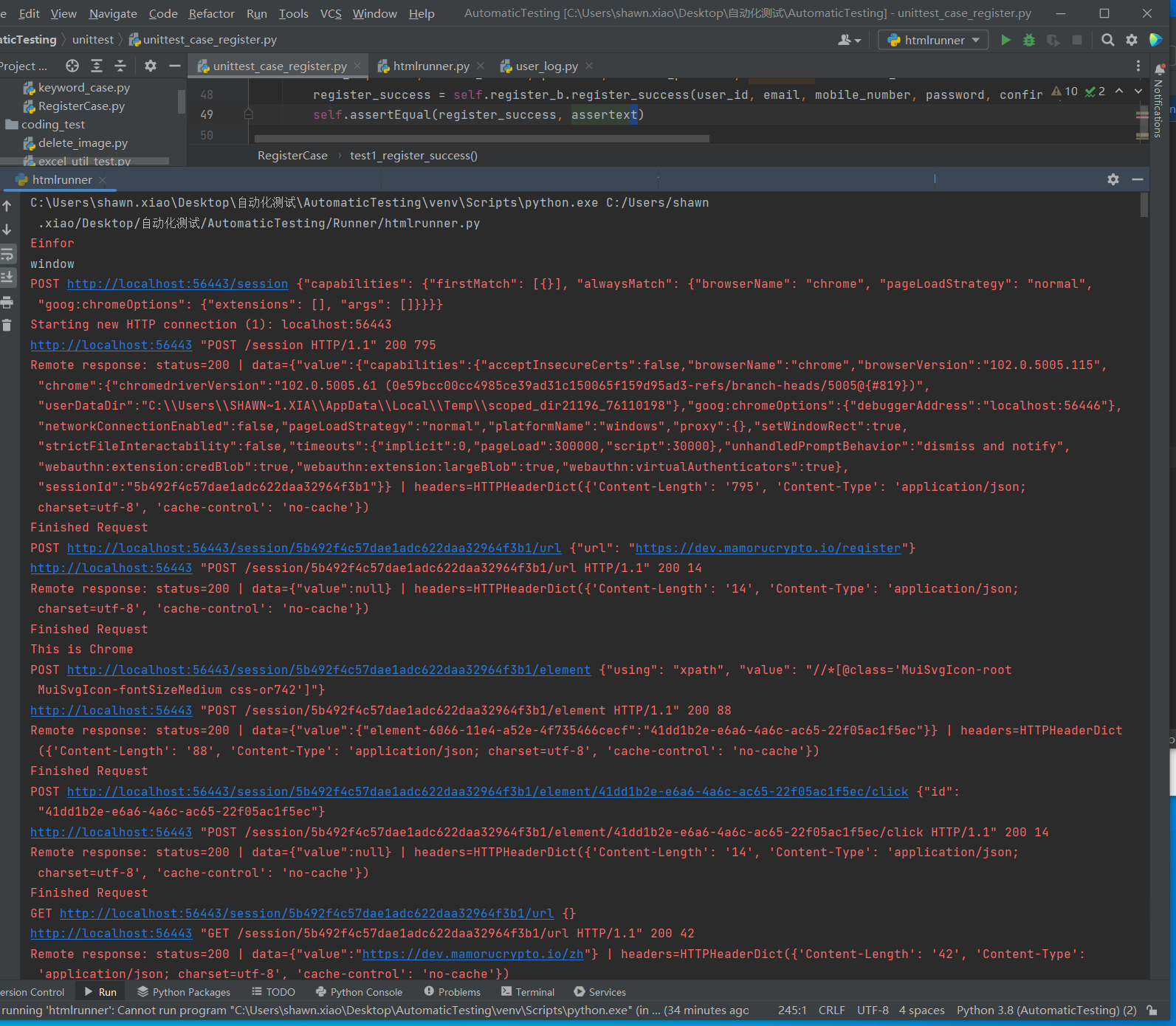Start debugging with the green bug icon

pyautogui.click(x=1029, y=40)
